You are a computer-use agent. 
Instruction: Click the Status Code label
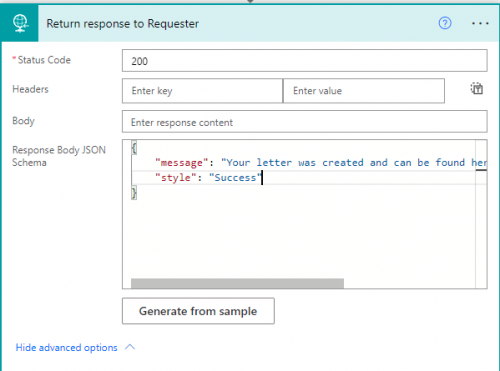44,60
